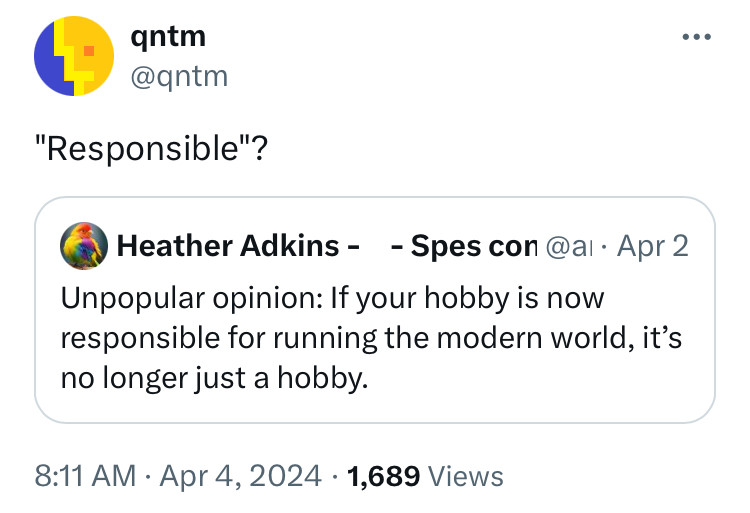
Task: Click the qntm yellow-blue profile avatar
Action: pyautogui.click(x=73, y=56)
